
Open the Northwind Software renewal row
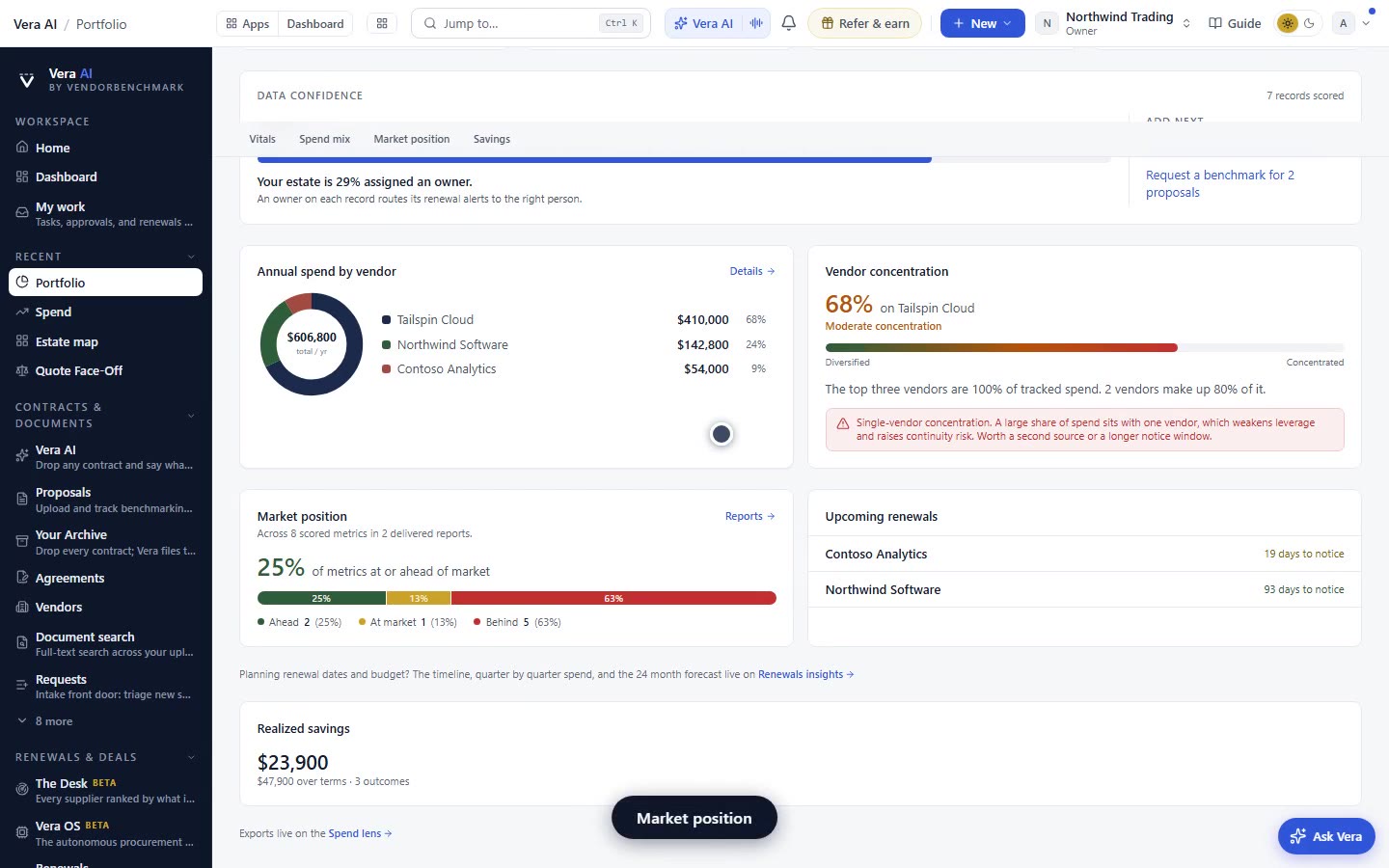(1084, 589)
